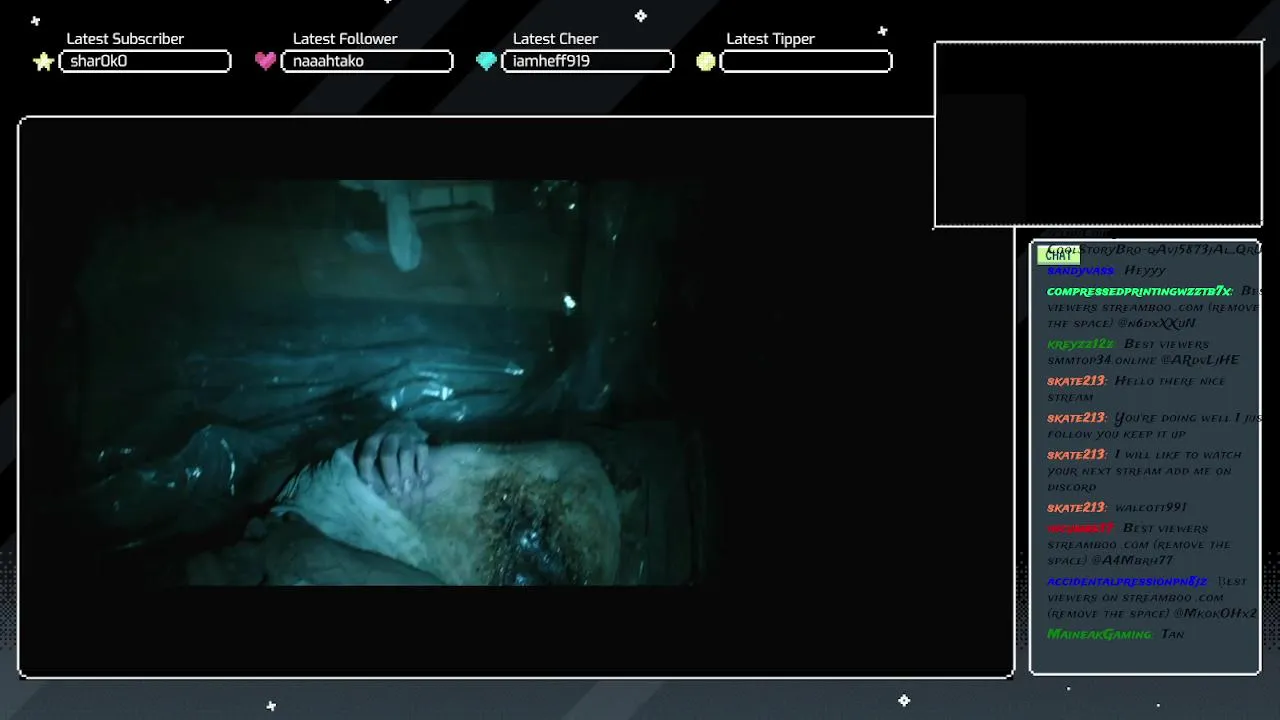1280x720 pixels.
Task: Open accidentalpressionpn8jz username in chat
Action: point(1127,582)
